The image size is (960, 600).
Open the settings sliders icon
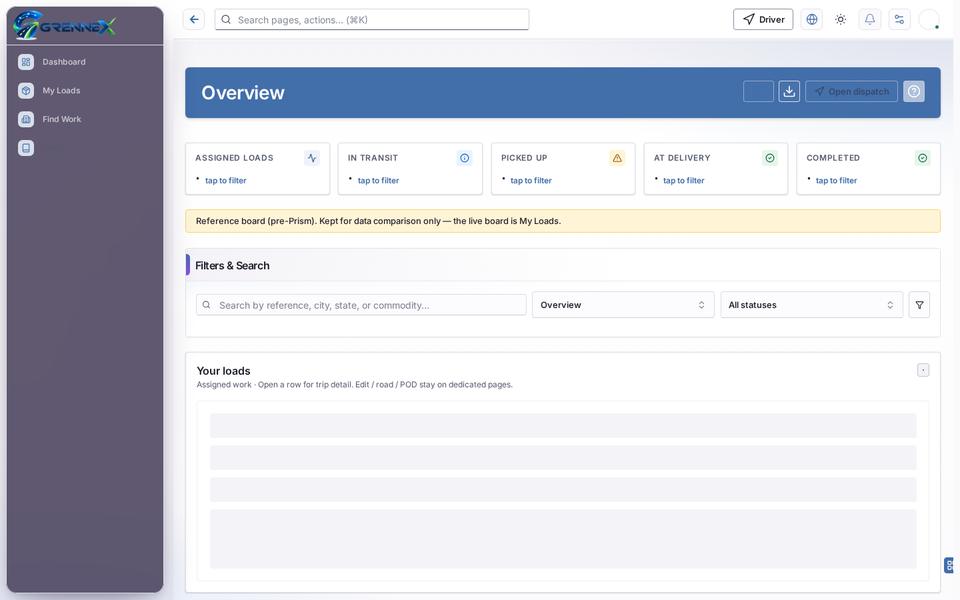[899, 20]
